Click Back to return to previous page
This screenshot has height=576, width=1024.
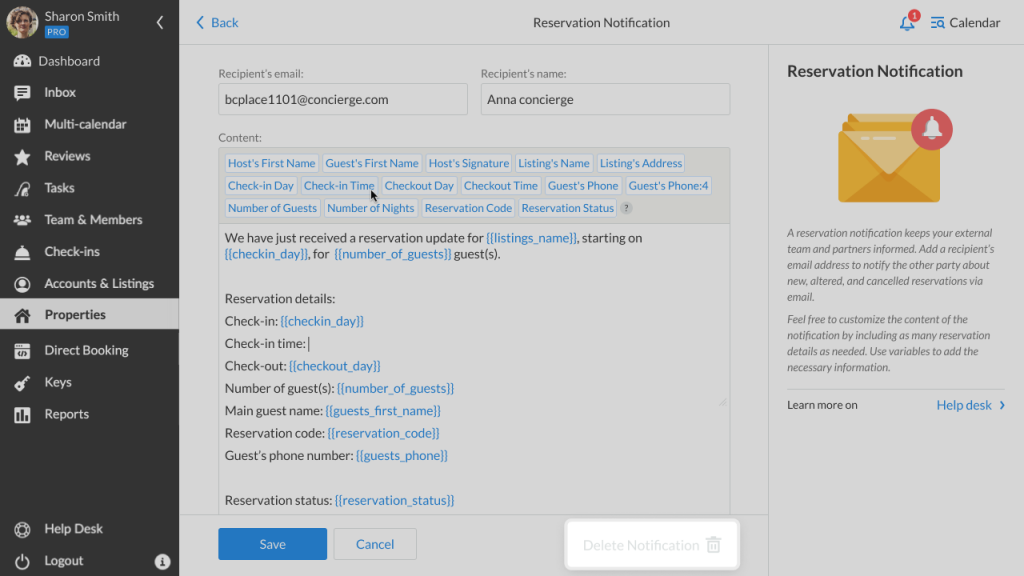pos(216,22)
